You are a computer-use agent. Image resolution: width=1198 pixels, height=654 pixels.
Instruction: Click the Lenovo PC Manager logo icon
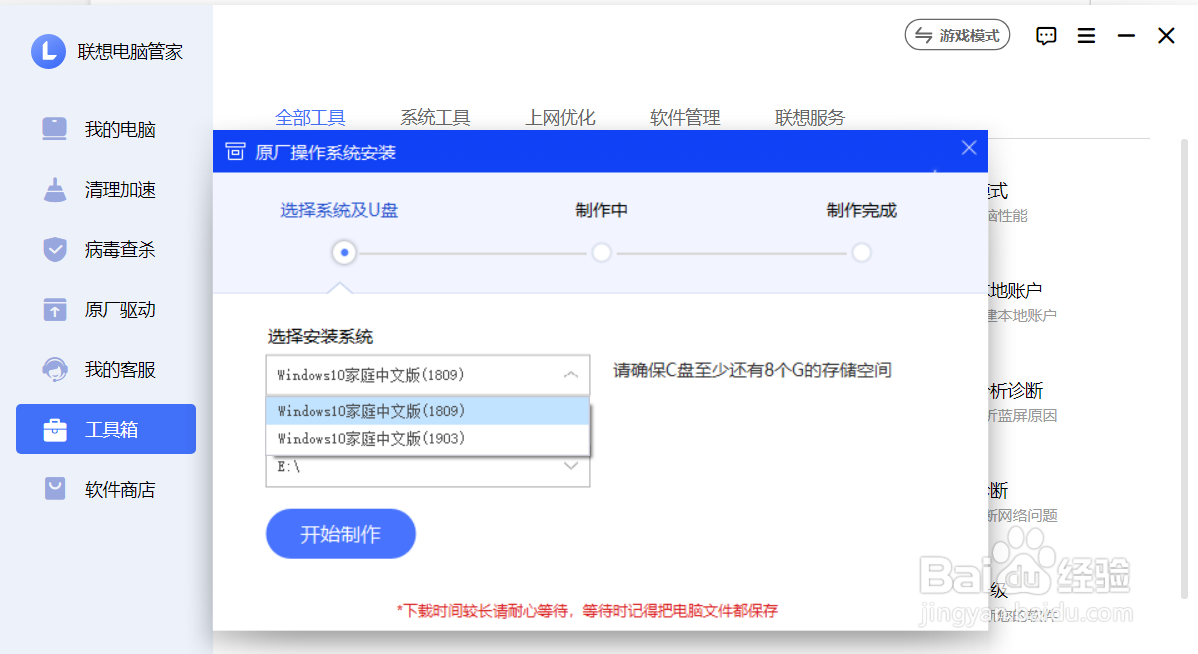tap(48, 51)
